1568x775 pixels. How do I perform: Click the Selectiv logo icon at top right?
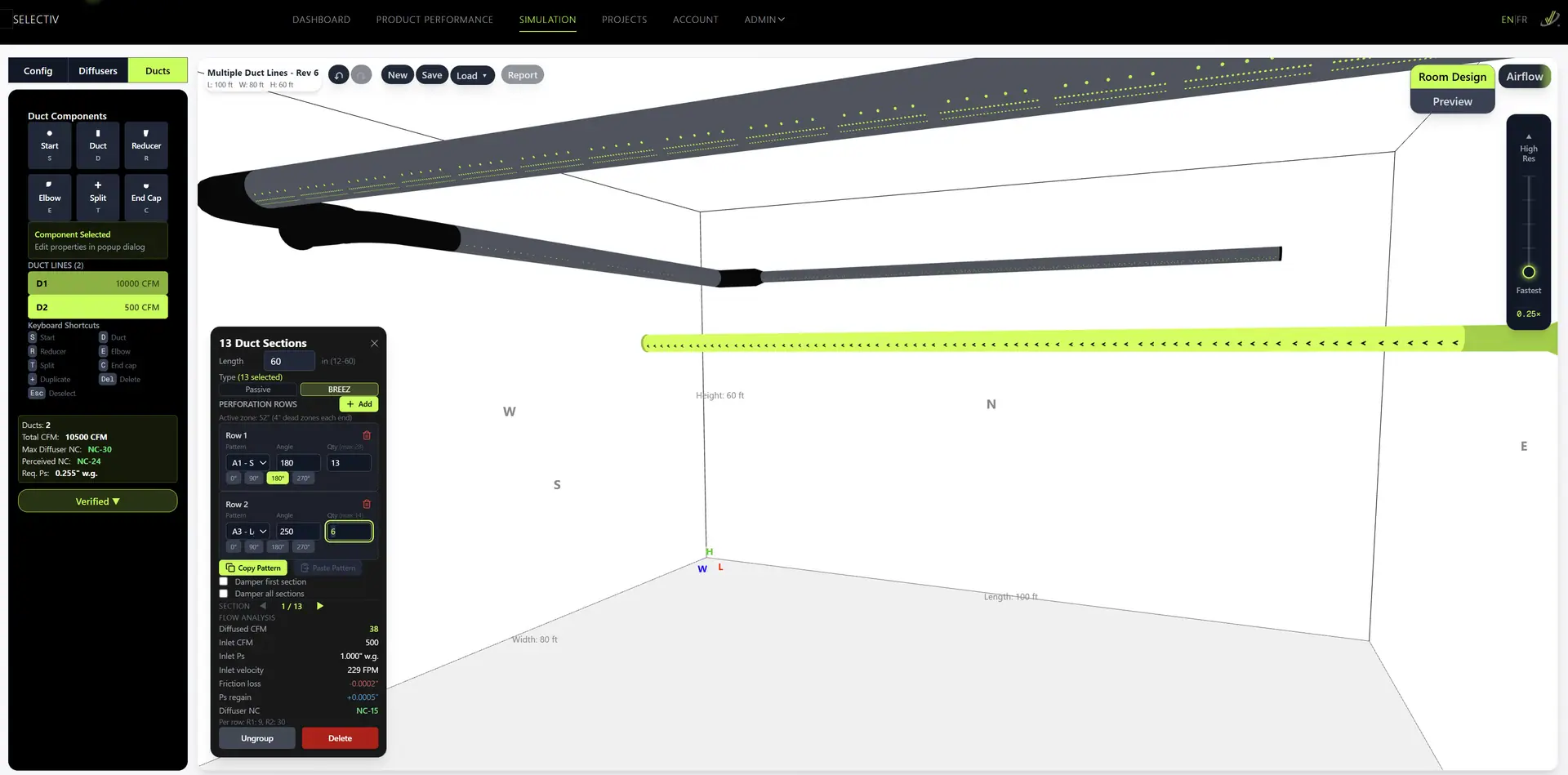click(x=1549, y=19)
